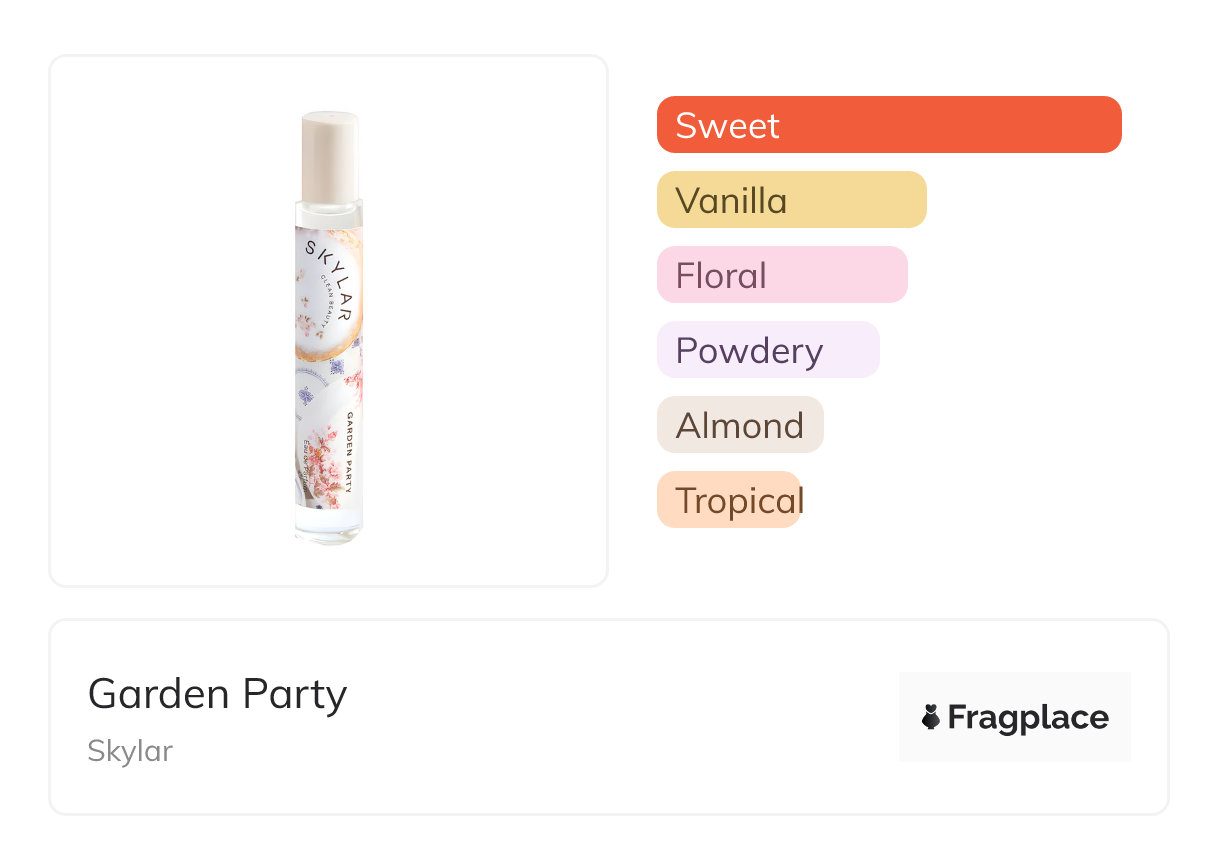Click the cream-colored perfume bottle cap

329,156
